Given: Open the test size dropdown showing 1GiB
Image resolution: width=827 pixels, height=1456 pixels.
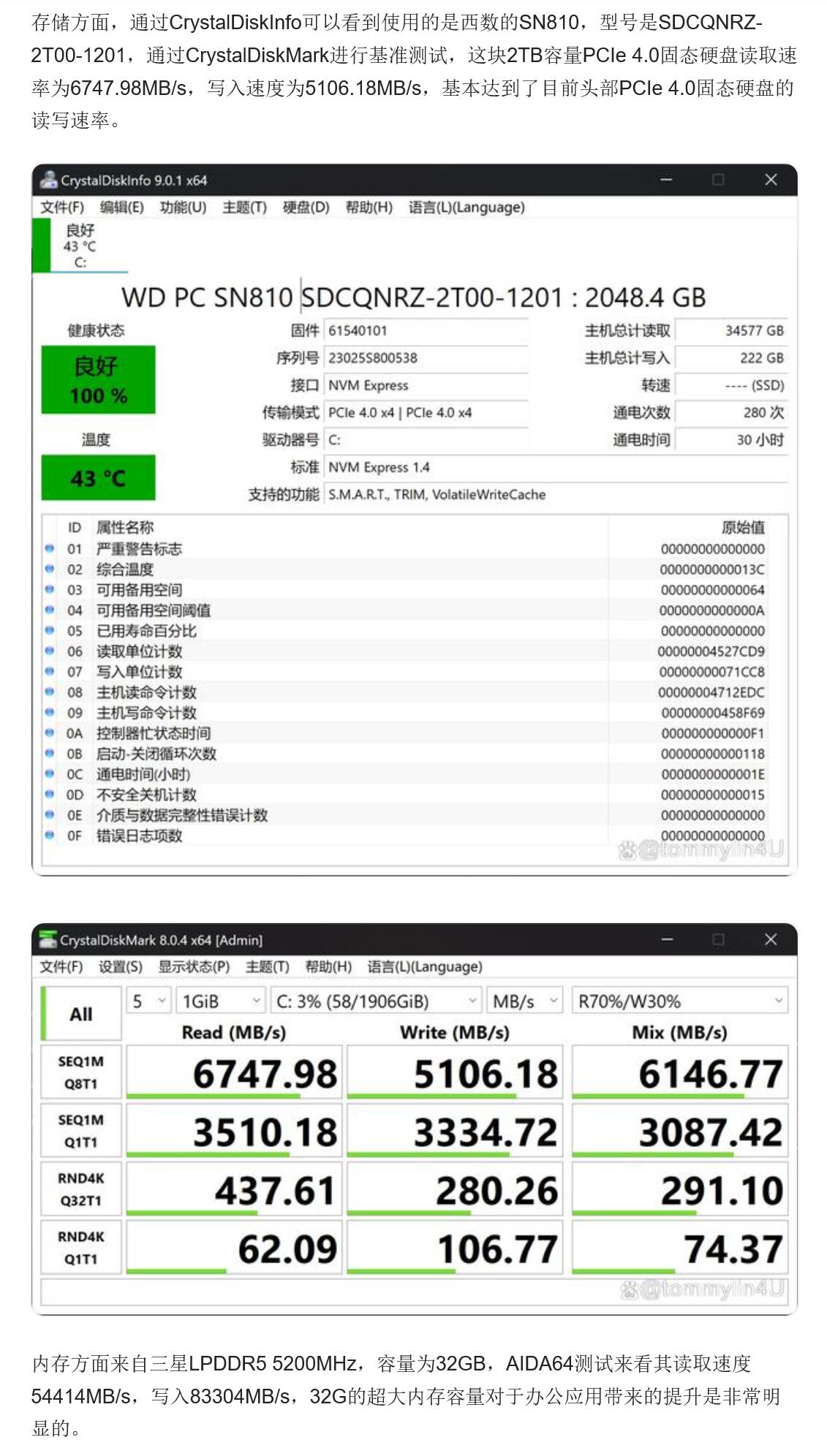Looking at the screenshot, I should point(220,1001).
